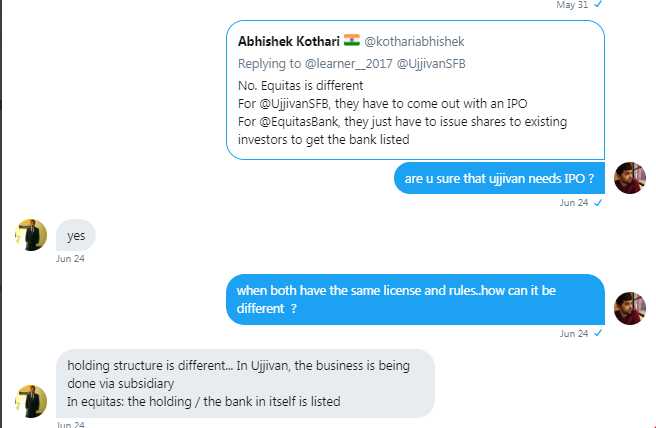Select the "yes" message bubble
This screenshot has height=428, width=656.
pos(76,236)
